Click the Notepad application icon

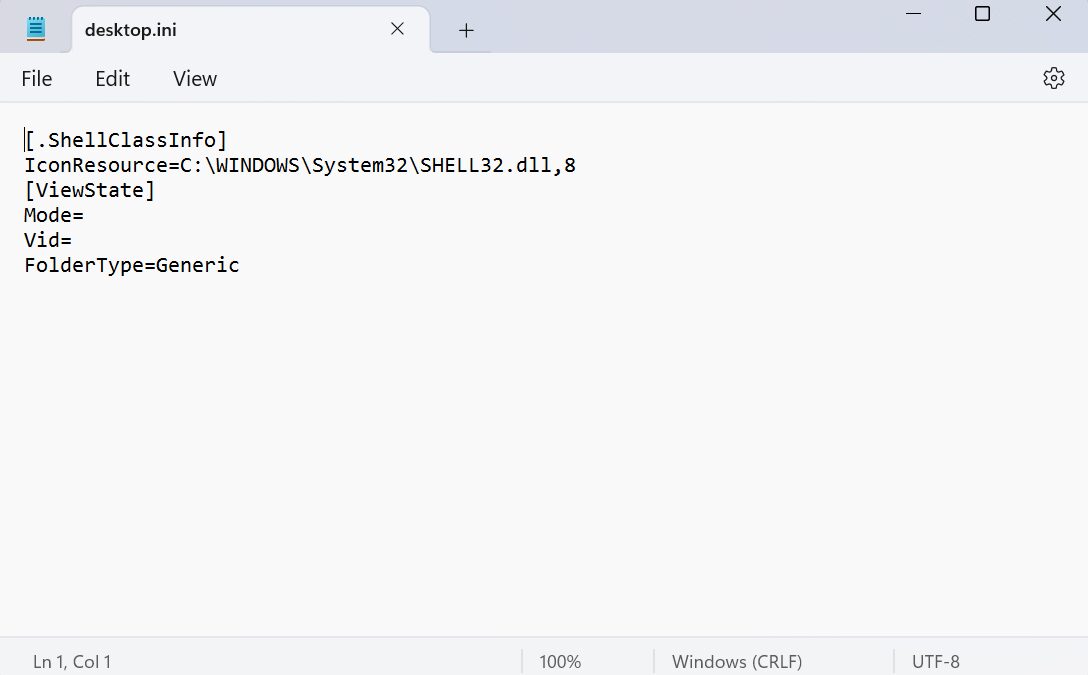click(36, 27)
